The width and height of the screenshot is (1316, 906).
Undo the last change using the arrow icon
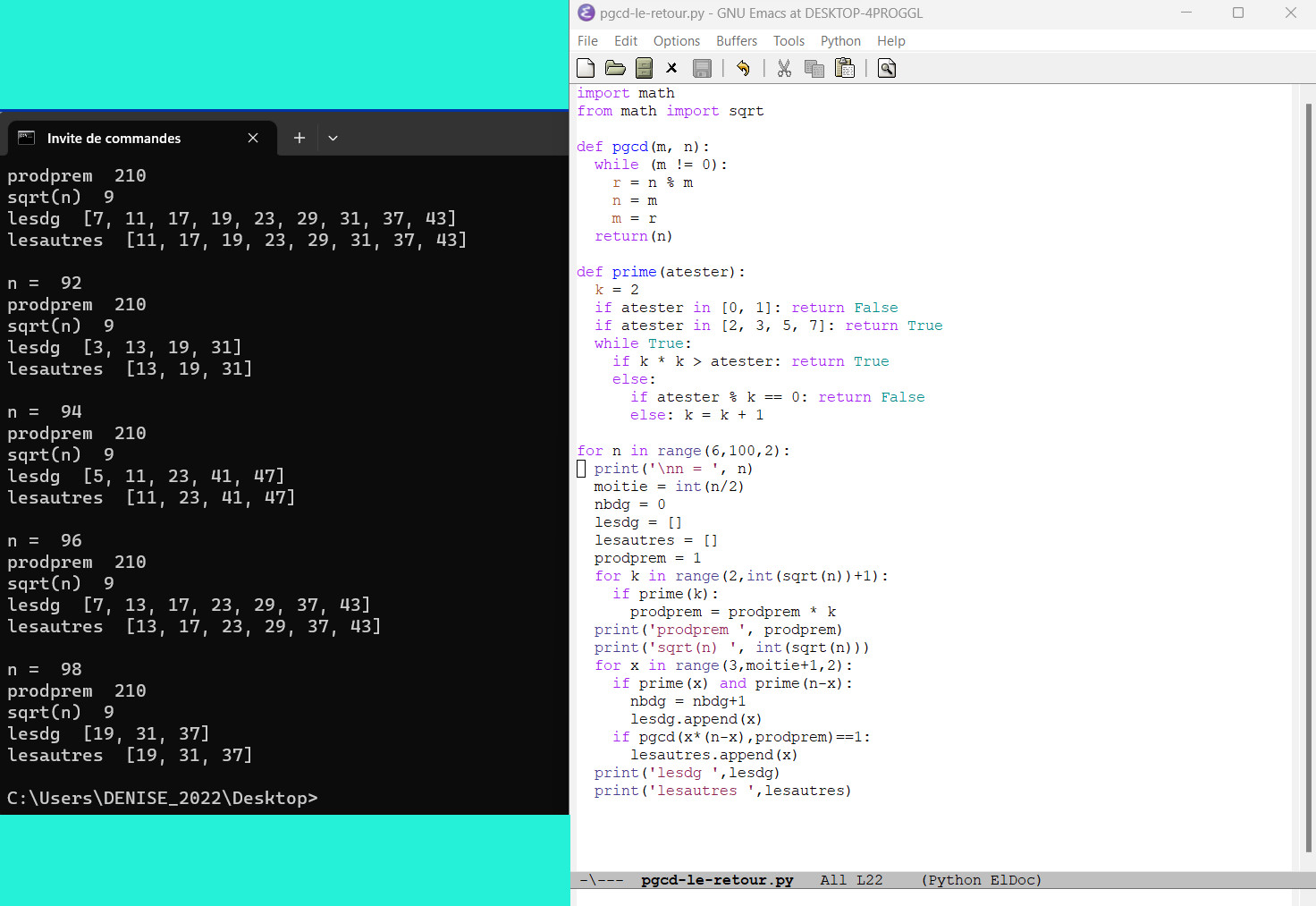pyautogui.click(x=743, y=68)
